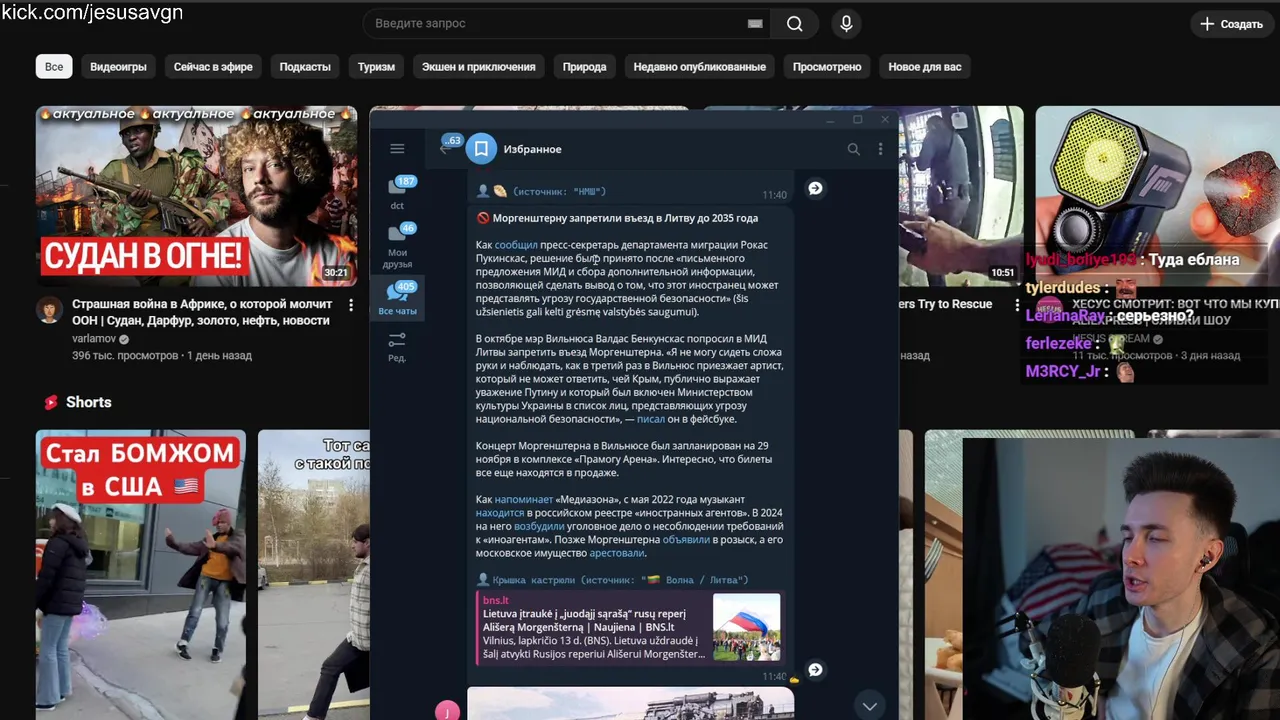
Task: Forward the bns.lt link message
Action: click(x=815, y=670)
